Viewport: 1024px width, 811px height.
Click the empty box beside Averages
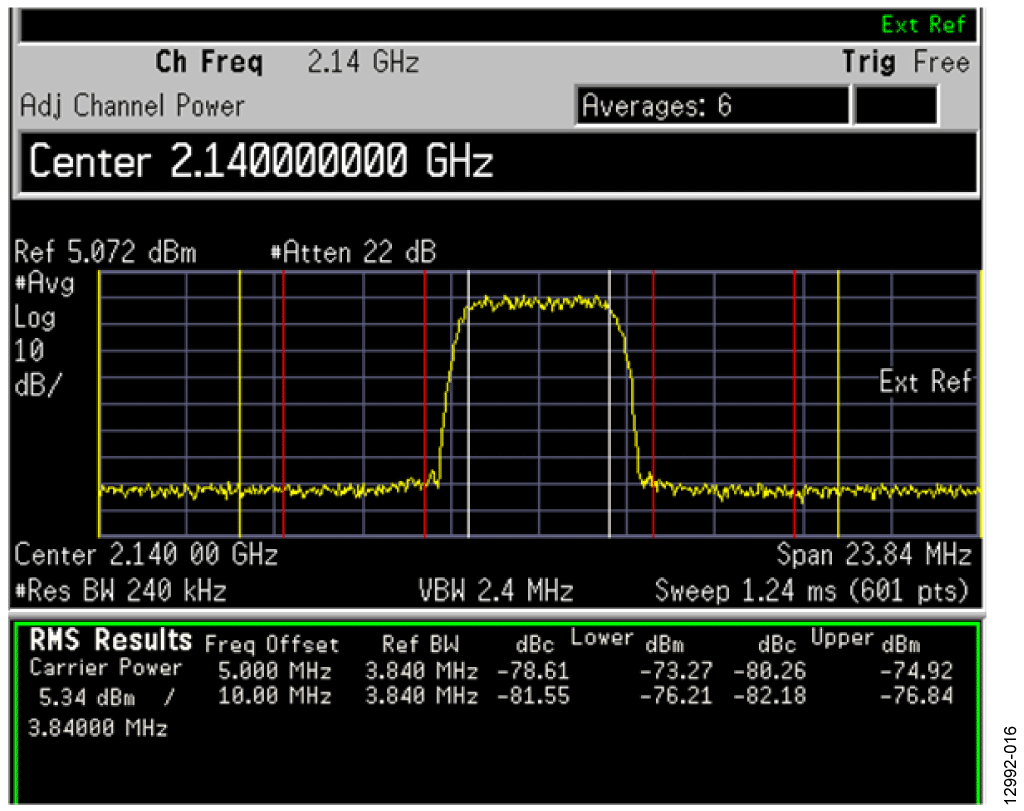pos(895,105)
